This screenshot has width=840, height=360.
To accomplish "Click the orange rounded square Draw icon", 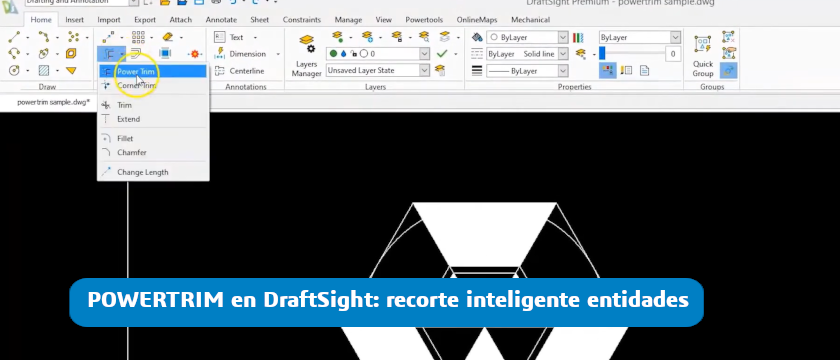I will [71, 54].
